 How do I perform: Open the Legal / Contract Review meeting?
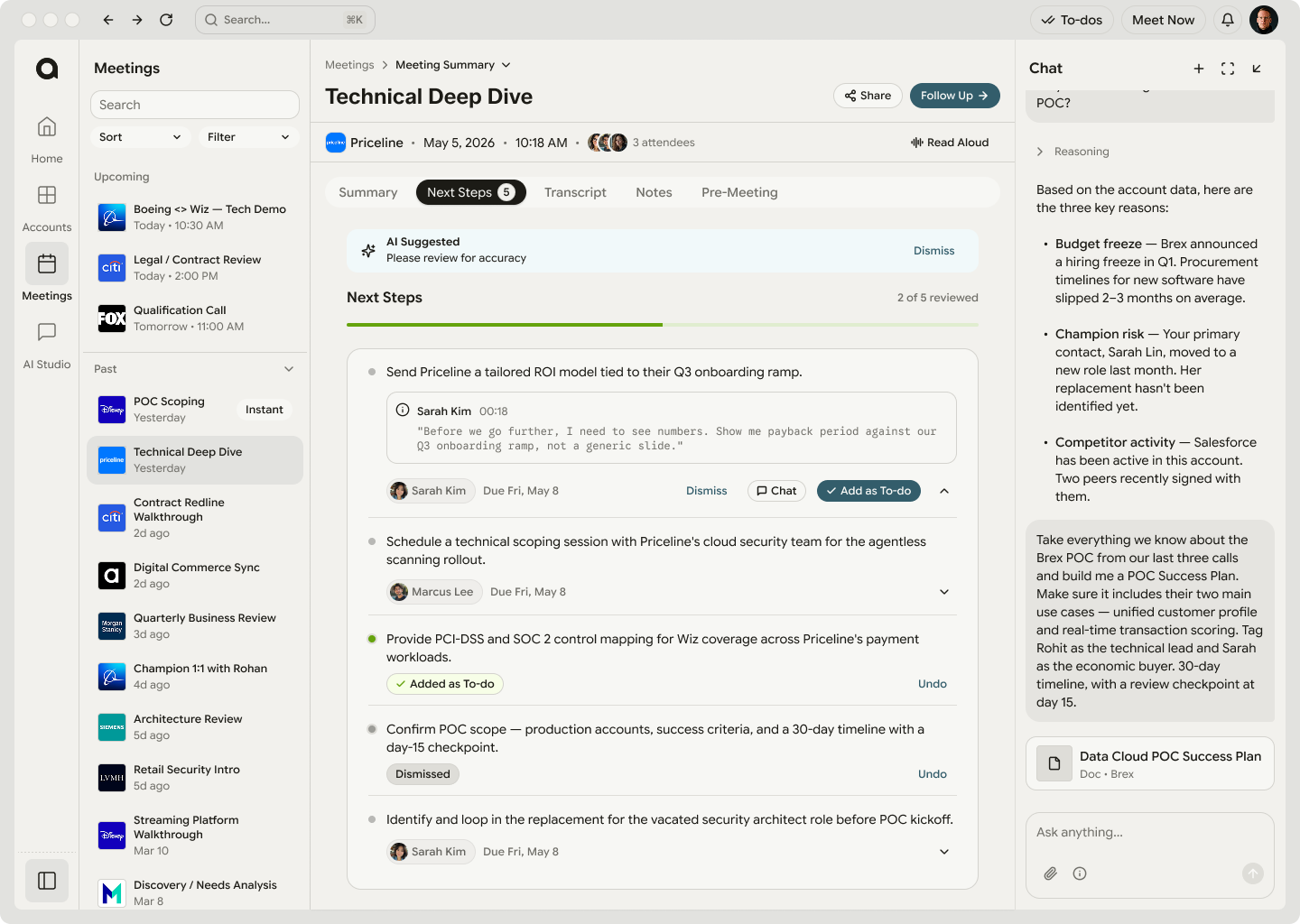(x=195, y=267)
